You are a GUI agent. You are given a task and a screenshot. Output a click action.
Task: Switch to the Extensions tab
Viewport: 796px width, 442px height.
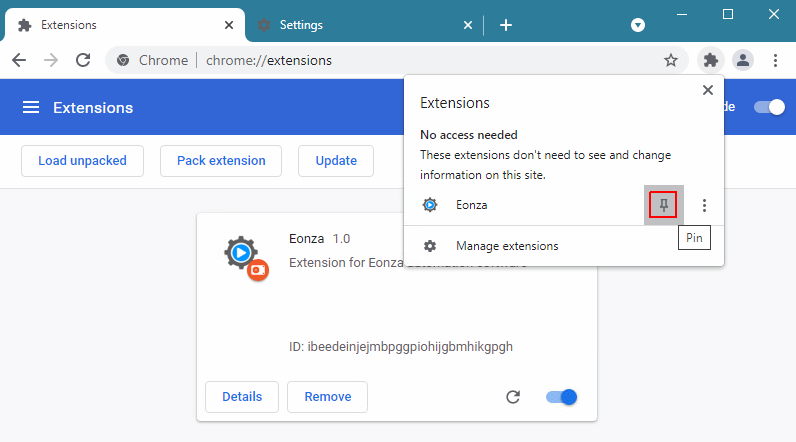tap(124, 25)
